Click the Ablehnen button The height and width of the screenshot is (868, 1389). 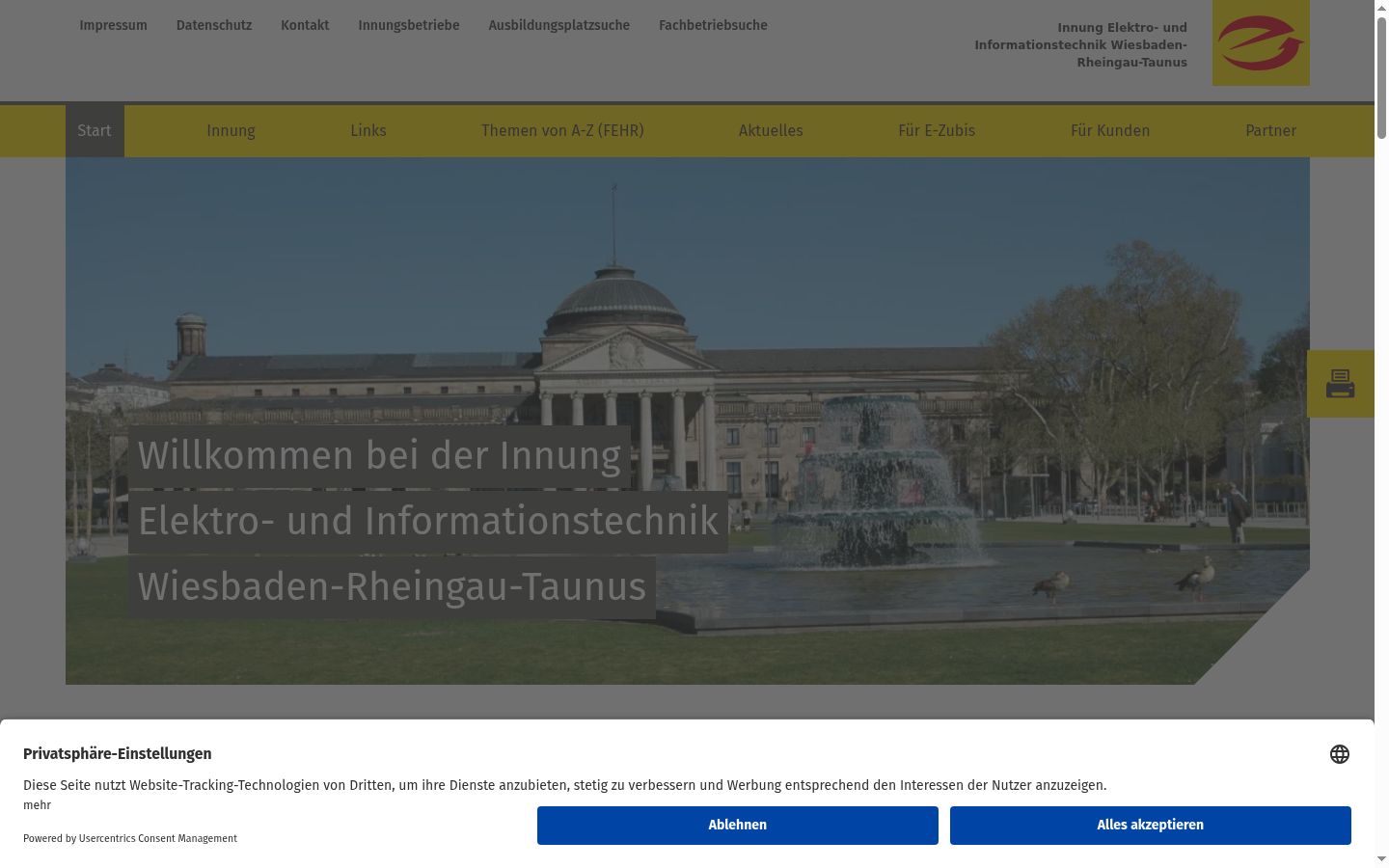pyautogui.click(x=738, y=826)
